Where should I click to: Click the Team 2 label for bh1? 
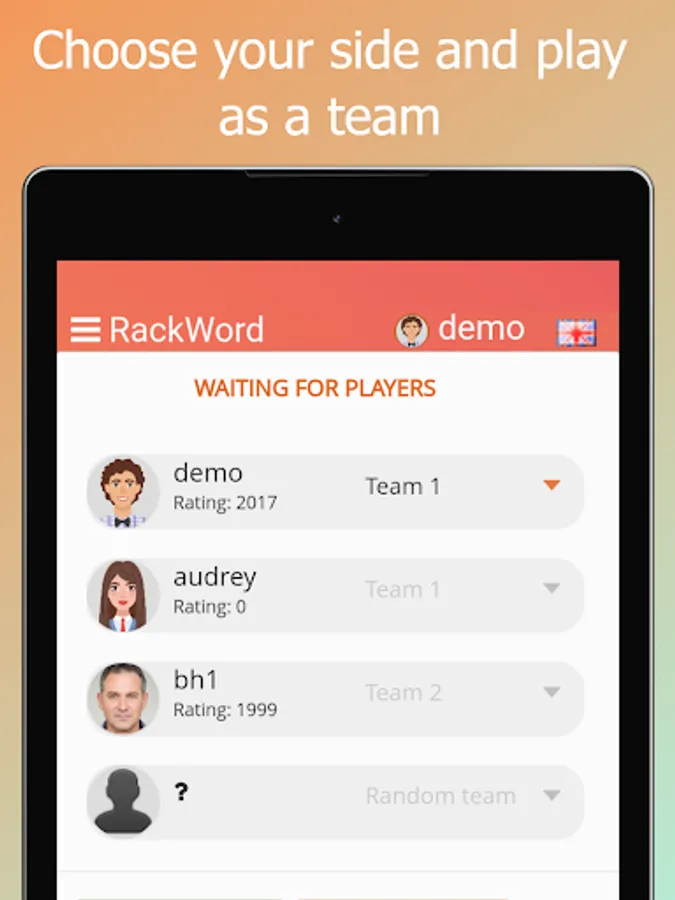pyautogui.click(x=404, y=693)
